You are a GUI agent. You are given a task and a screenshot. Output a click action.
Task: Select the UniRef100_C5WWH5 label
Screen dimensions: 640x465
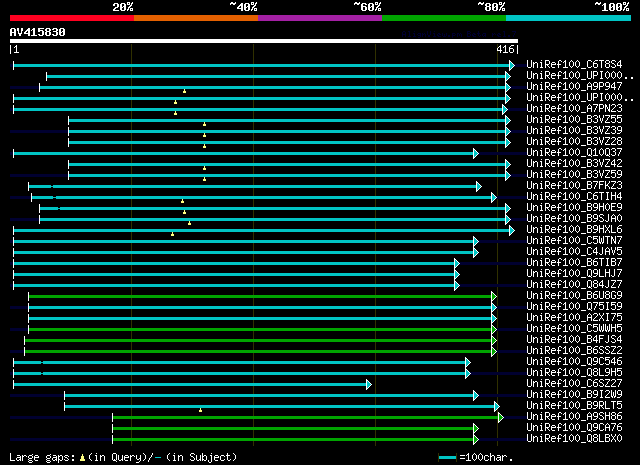[574, 329]
